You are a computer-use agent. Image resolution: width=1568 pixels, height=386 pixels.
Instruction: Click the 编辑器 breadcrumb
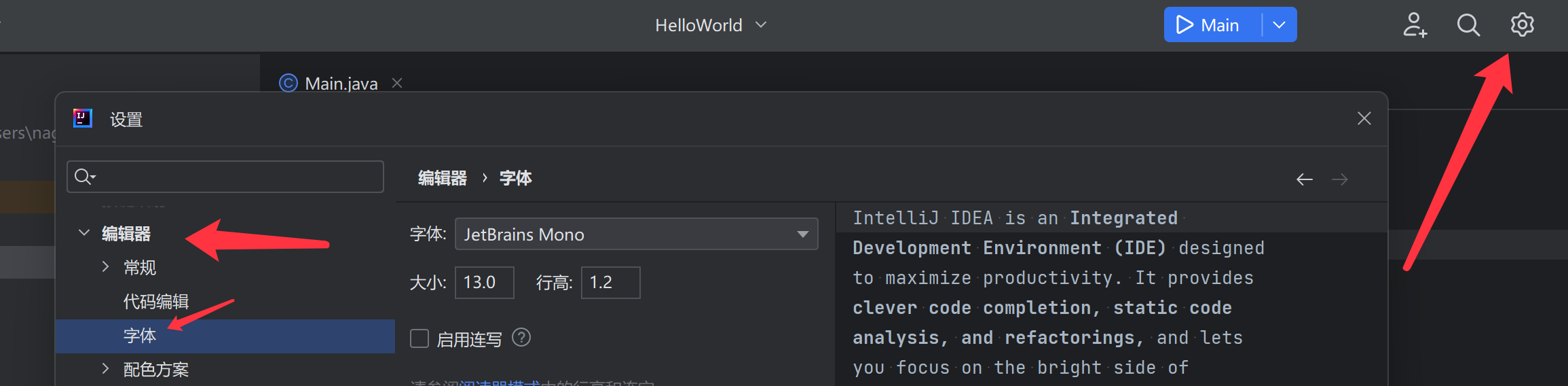coord(443,178)
